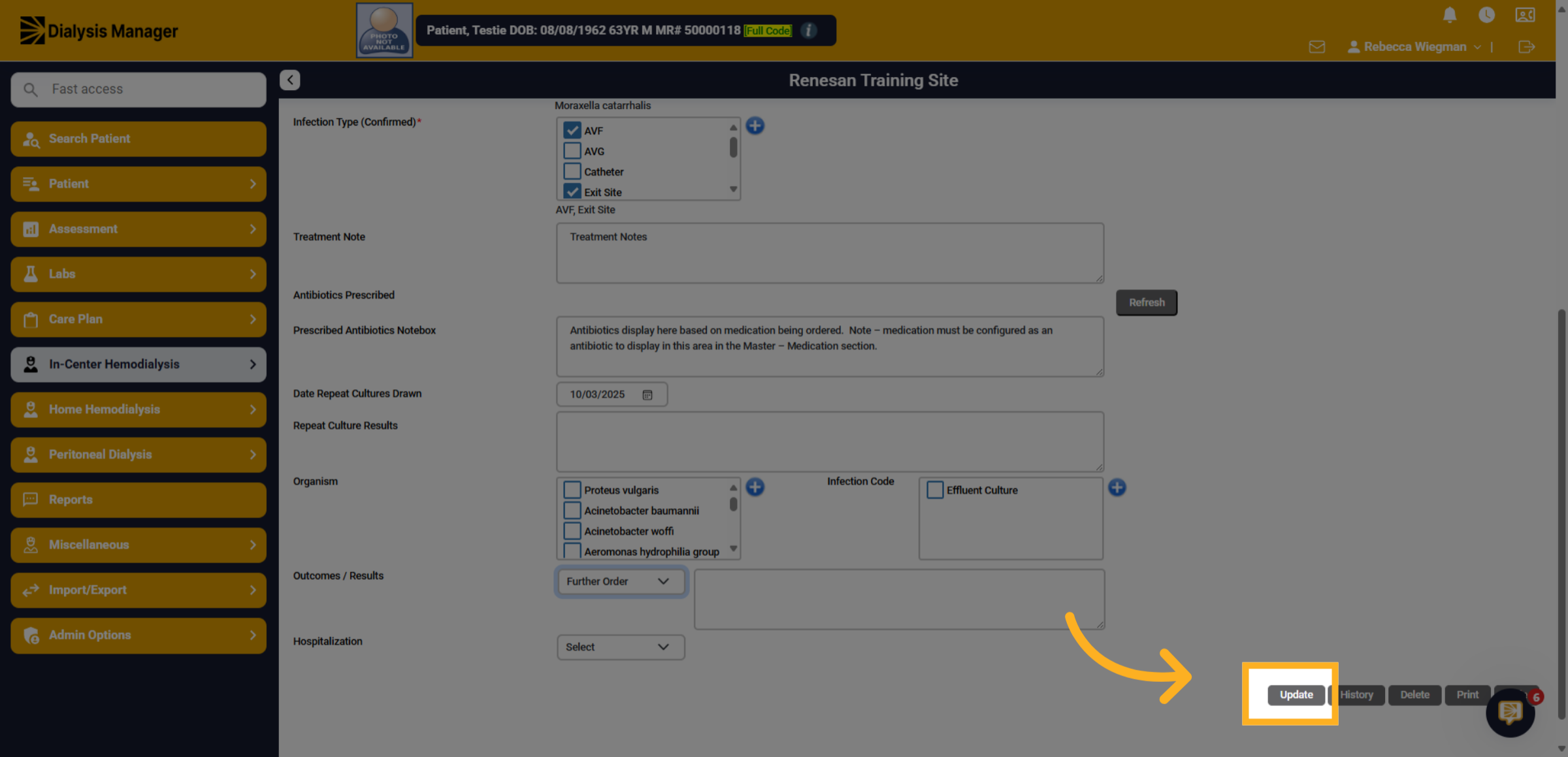This screenshot has height=757, width=1568.
Task: Open the mail envelope icon
Action: (1317, 46)
